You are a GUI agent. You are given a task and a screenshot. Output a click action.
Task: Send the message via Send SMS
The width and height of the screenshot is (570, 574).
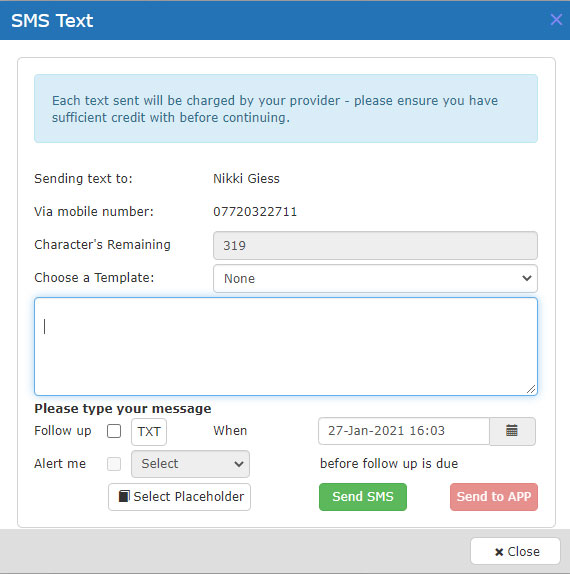tap(363, 497)
